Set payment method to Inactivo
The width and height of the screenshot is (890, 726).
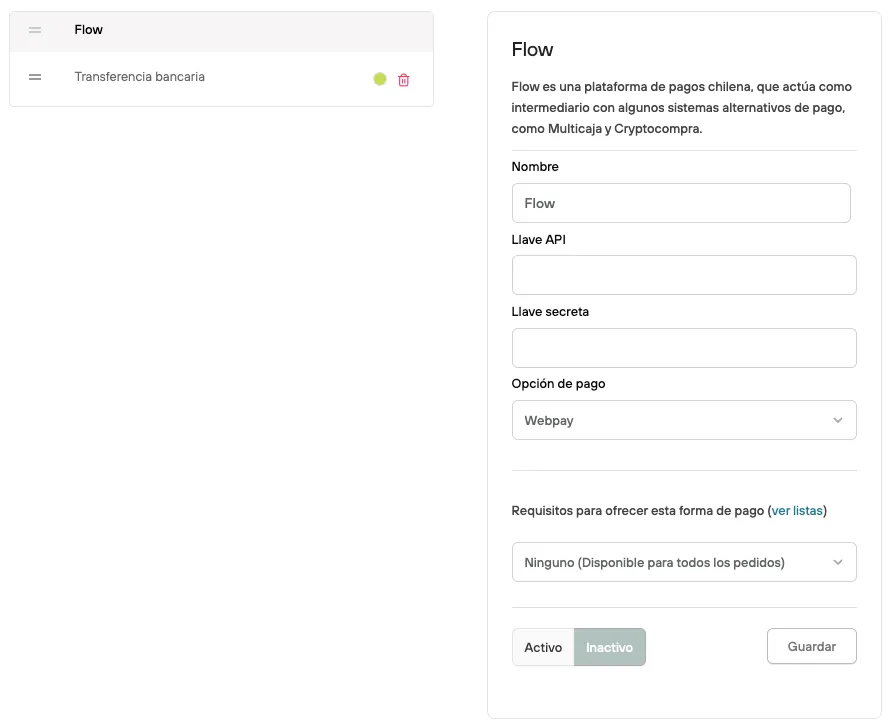[x=610, y=647]
